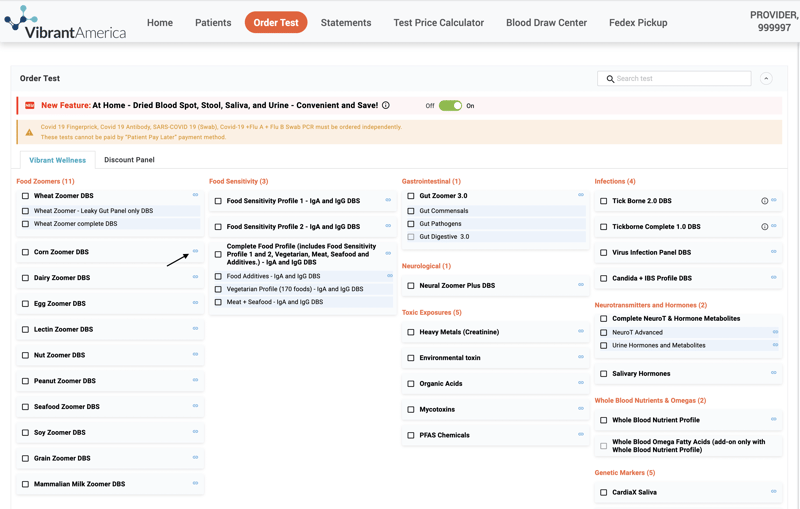The image size is (800, 509).
Task: Click the link icon beside Egg Zoomer DBS
Action: pyautogui.click(x=195, y=302)
